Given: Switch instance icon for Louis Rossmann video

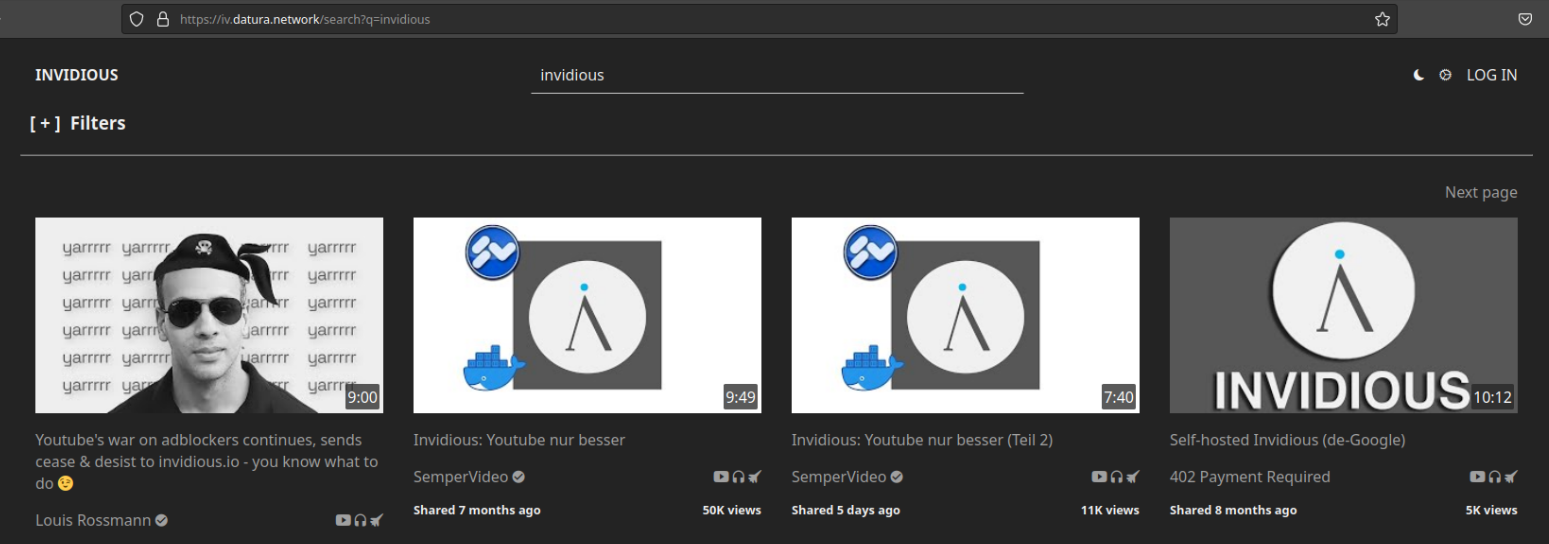Looking at the screenshot, I should coord(376,520).
